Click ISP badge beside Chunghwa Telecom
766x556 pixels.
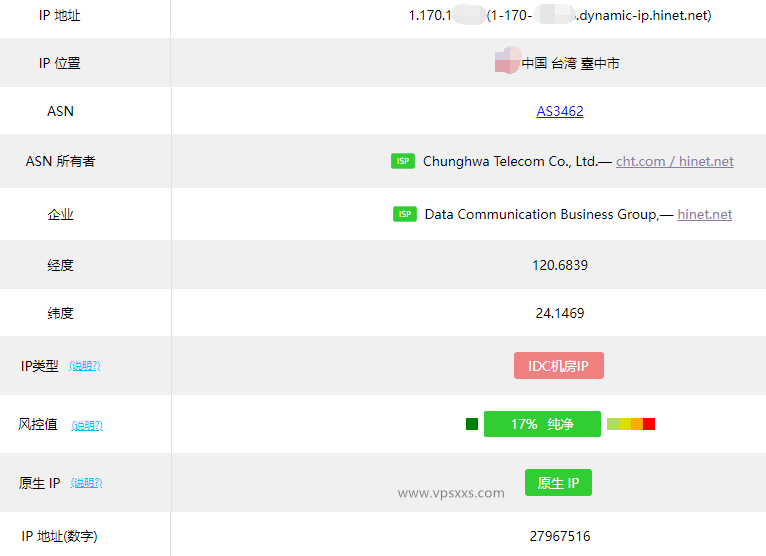(x=403, y=161)
